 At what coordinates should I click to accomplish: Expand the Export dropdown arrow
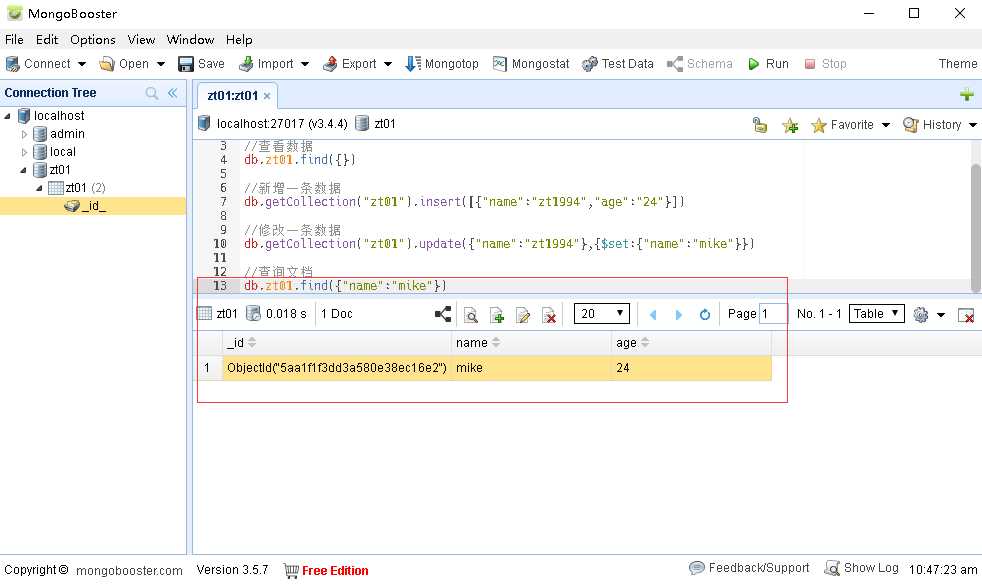388,64
